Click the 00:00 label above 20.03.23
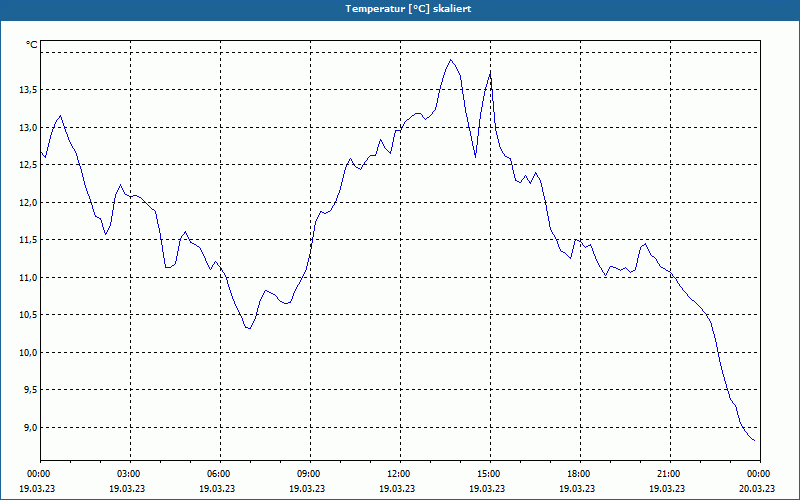Image resolution: width=800 pixels, height=500 pixels. click(x=760, y=474)
